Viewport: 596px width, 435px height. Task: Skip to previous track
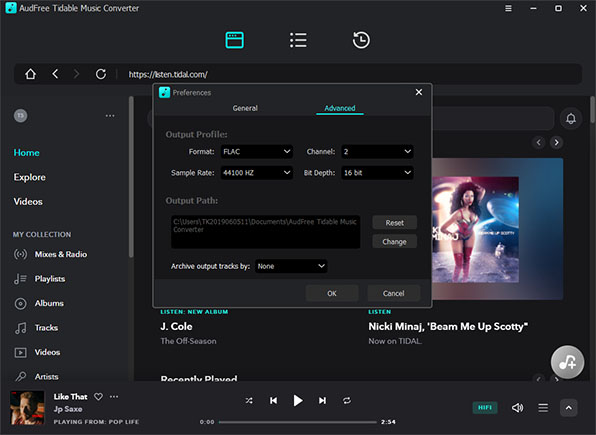(x=273, y=400)
